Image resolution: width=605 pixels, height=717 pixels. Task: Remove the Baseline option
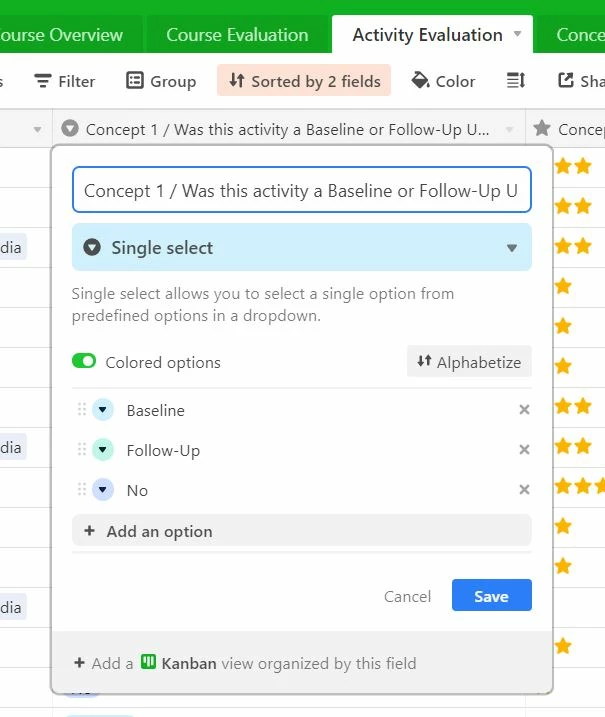point(524,410)
